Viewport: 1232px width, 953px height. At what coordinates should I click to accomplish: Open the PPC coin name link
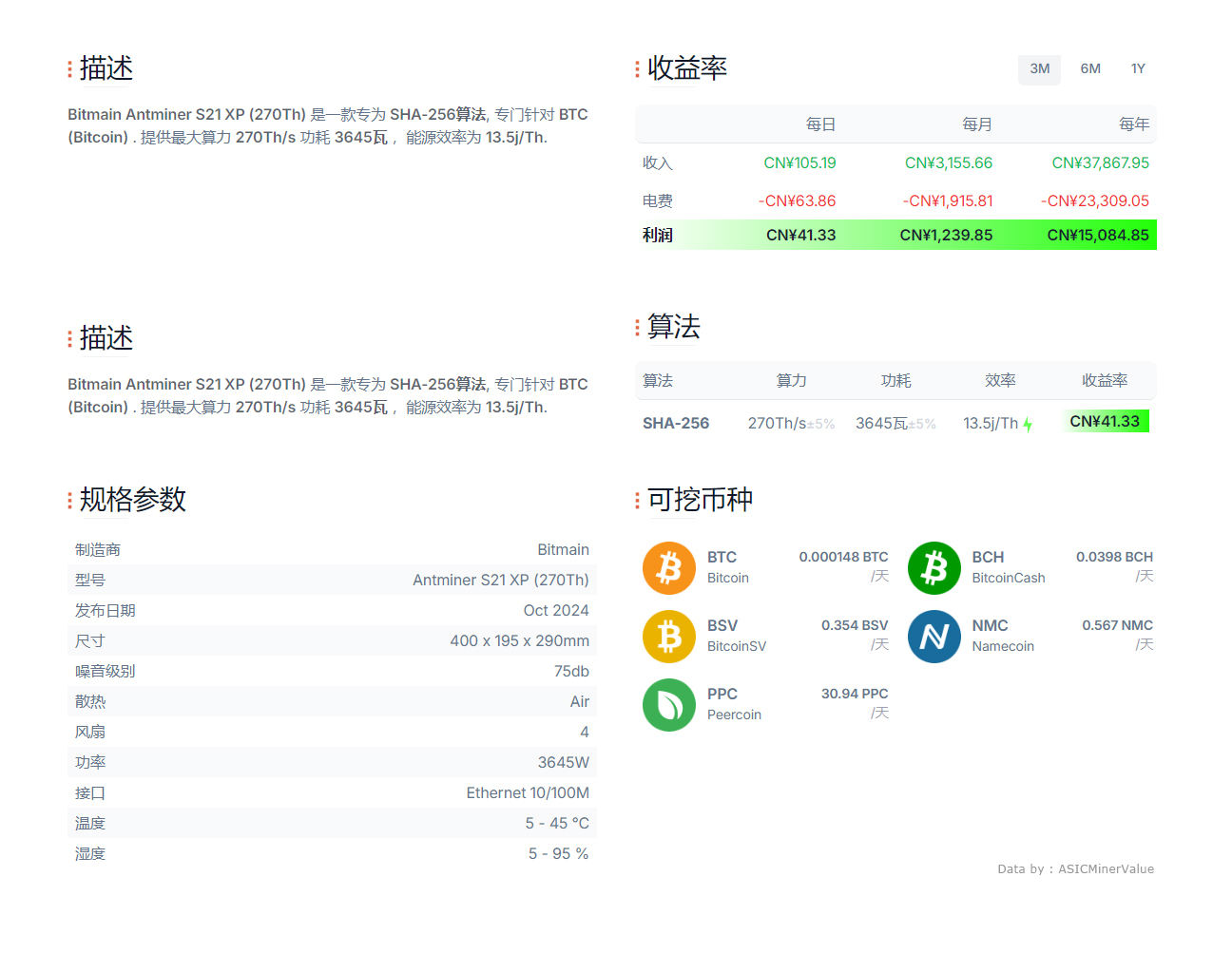coord(722,695)
